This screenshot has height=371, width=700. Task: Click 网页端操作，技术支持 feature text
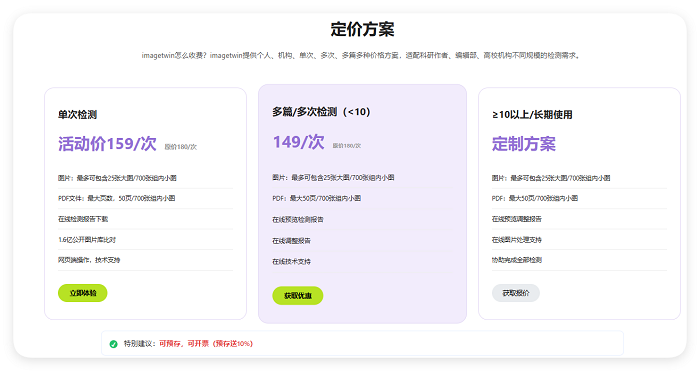click(x=89, y=260)
